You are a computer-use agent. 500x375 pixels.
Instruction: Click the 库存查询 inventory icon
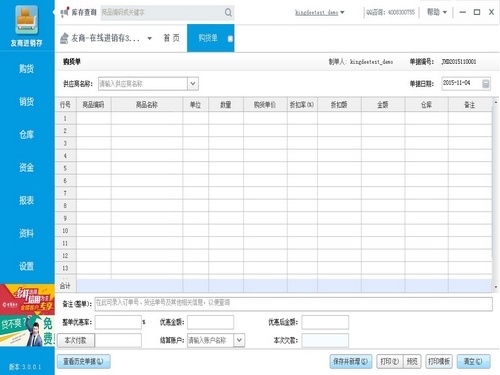point(64,13)
